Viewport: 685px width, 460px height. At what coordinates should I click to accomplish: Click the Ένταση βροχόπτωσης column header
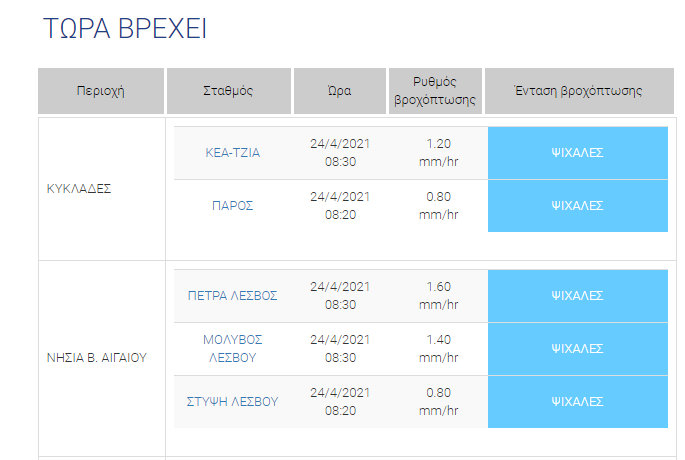578,91
